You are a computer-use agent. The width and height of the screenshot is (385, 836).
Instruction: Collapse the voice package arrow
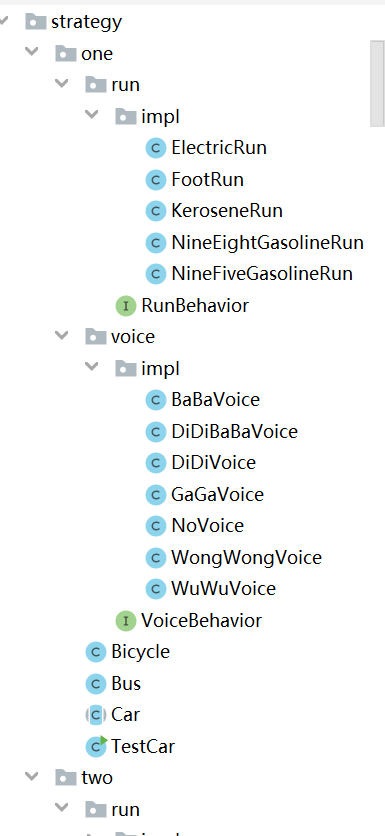(62, 335)
